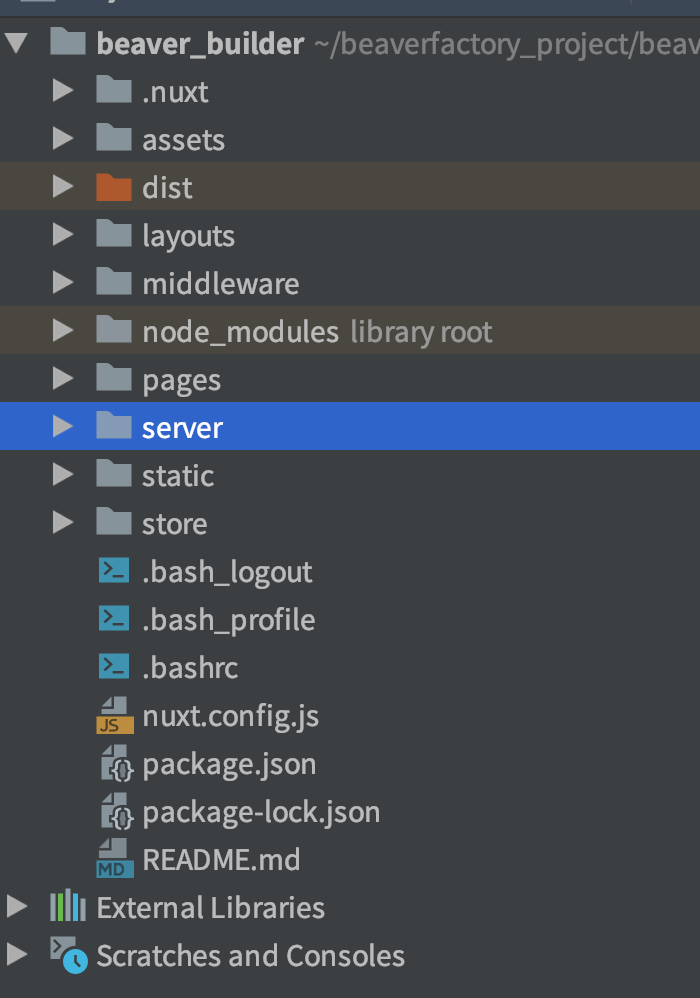The image size is (700, 998).
Task: Select the .bash_profile file
Action: 350,619
